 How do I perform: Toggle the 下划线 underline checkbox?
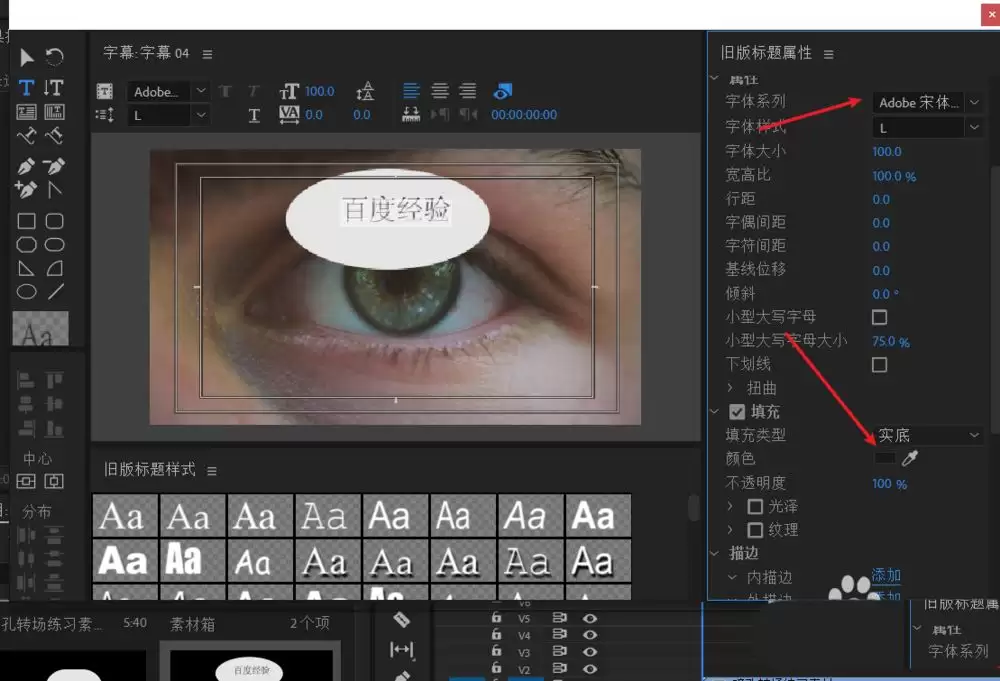pyautogui.click(x=880, y=365)
